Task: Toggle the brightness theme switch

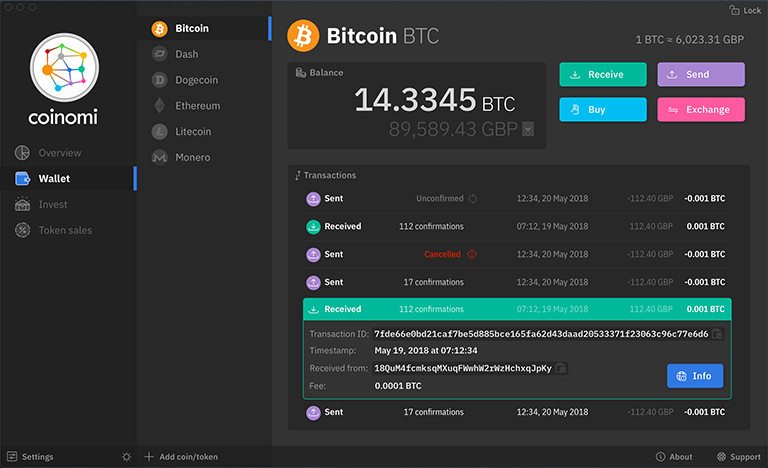Action: (126, 457)
